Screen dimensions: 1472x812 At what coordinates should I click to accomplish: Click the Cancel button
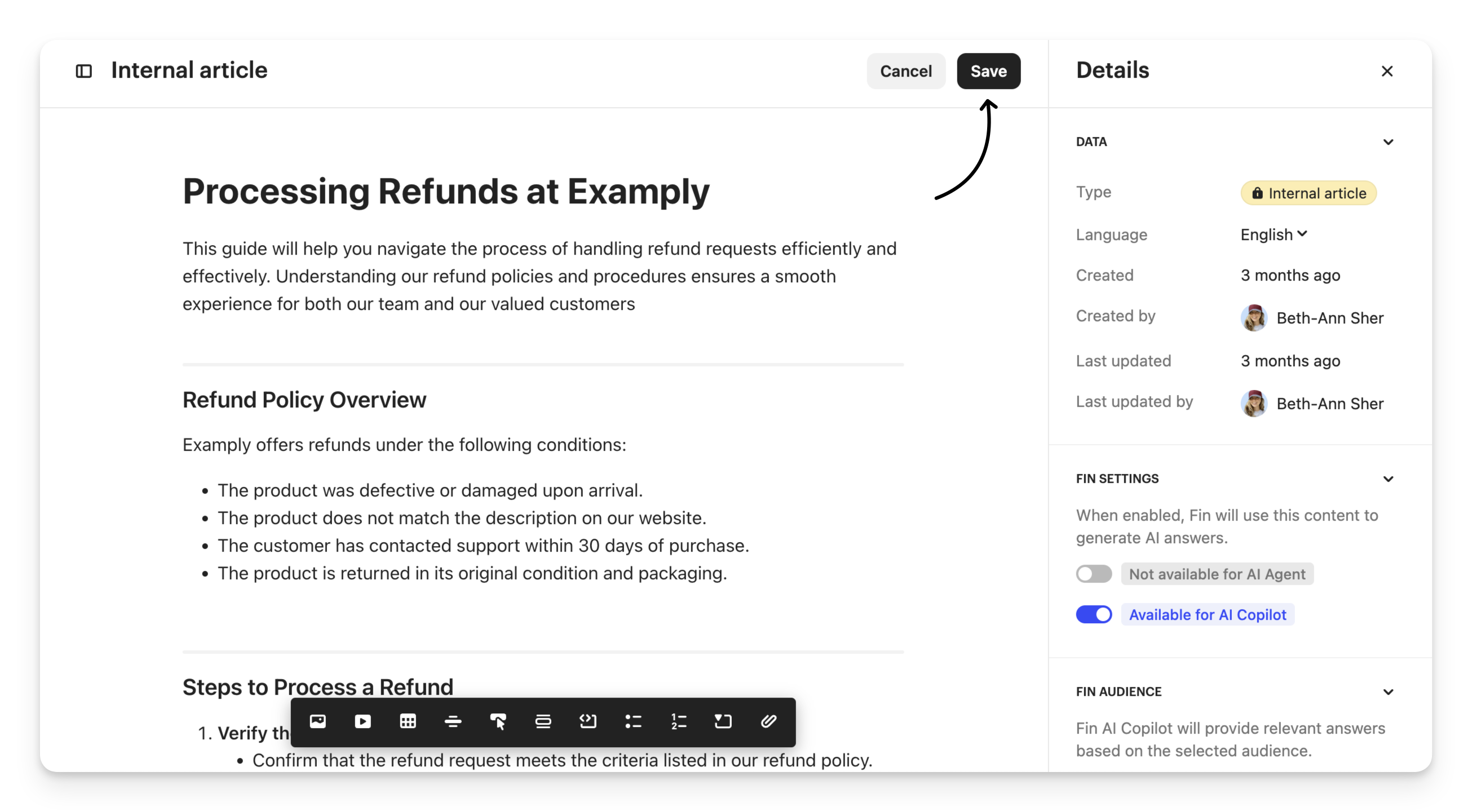pyautogui.click(x=906, y=72)
